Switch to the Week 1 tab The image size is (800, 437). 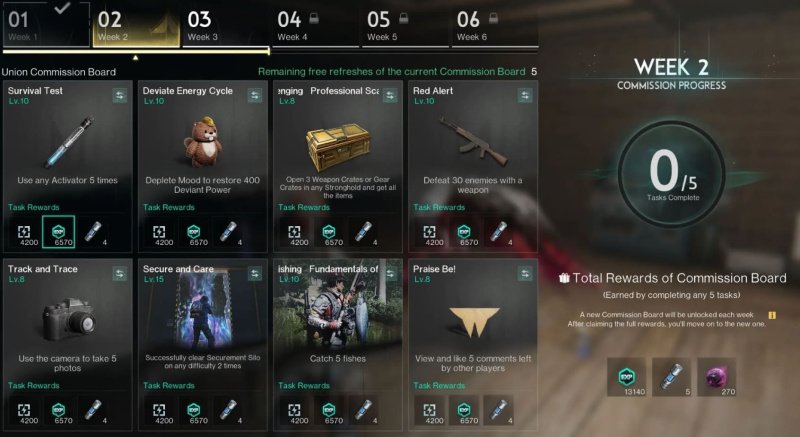(x=46, y=24)
